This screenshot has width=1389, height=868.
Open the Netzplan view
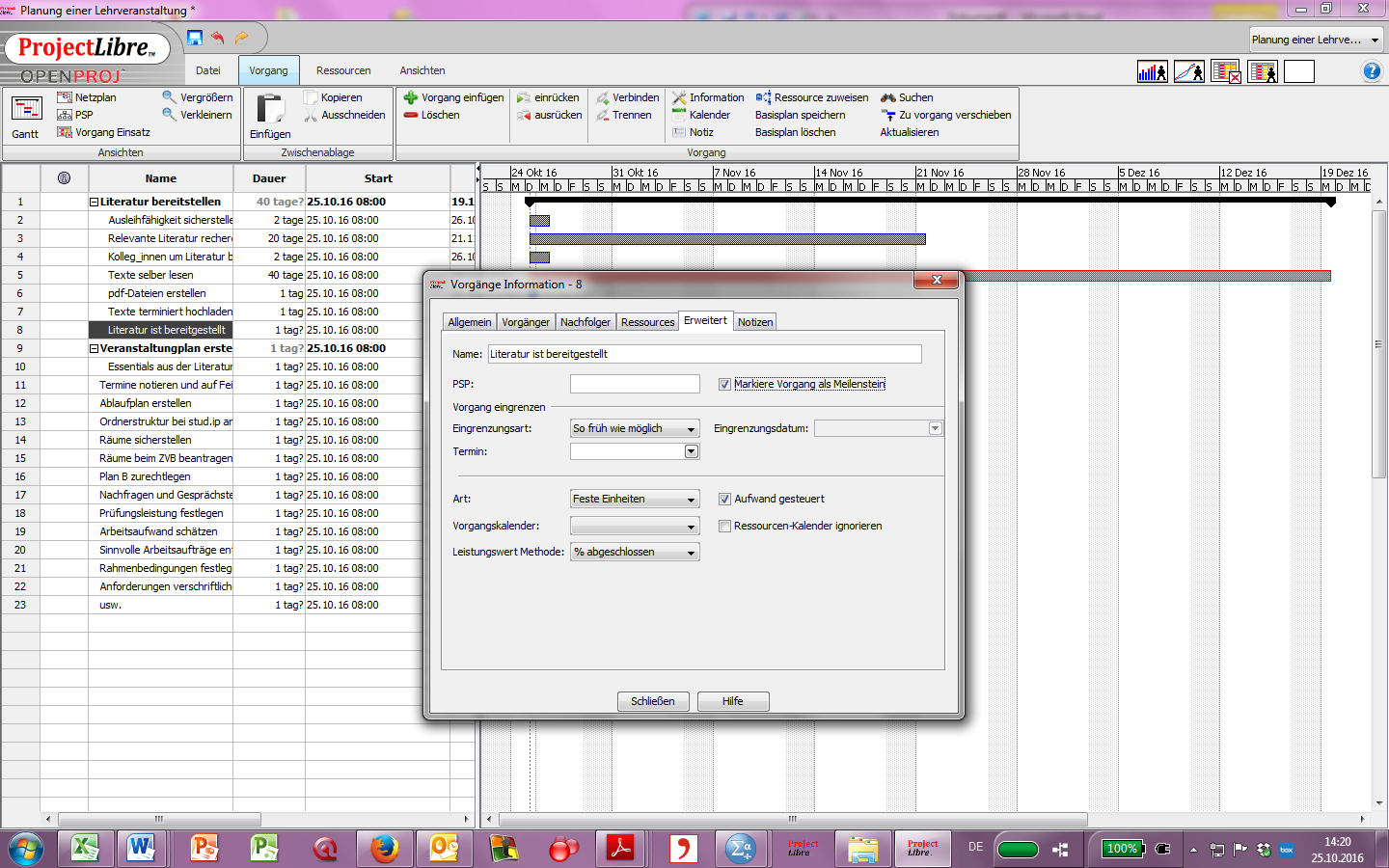(92, 96)
